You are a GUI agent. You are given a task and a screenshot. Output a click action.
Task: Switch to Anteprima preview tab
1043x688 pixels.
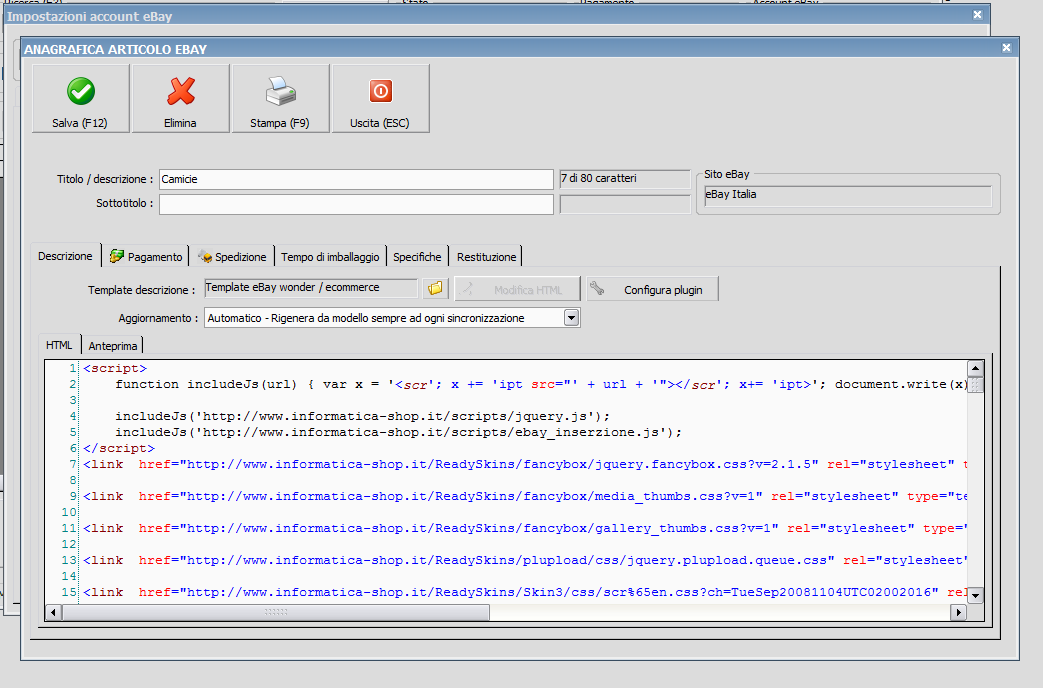point(112,346)
